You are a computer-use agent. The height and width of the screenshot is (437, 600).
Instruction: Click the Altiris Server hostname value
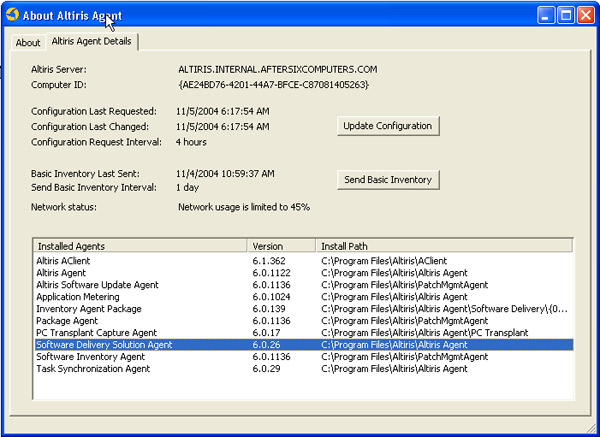277,70
